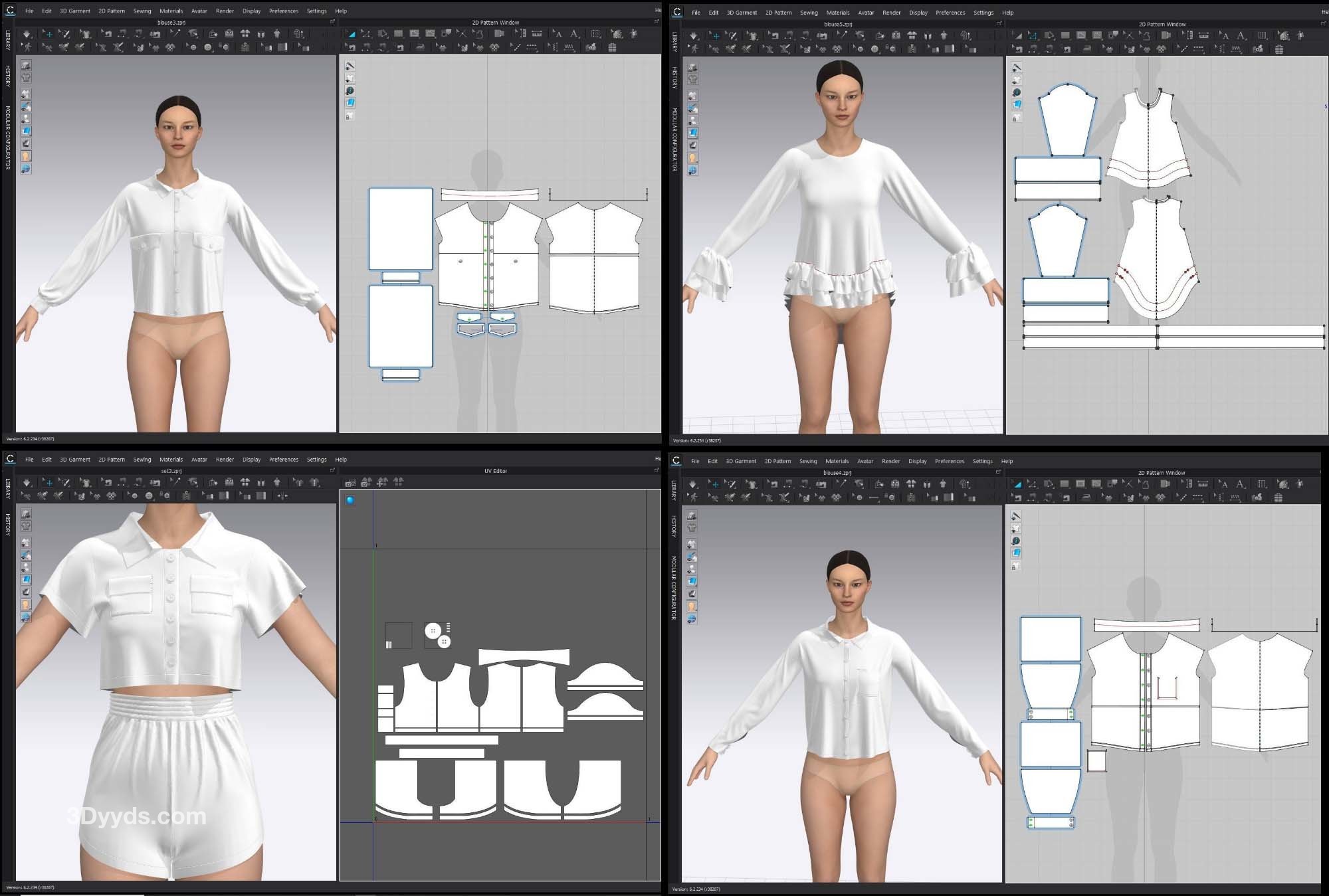This screenshot has width=1329, height=896.
Task: Click the CLO logo in blouse4 window
Action: (x=676, y=460)
